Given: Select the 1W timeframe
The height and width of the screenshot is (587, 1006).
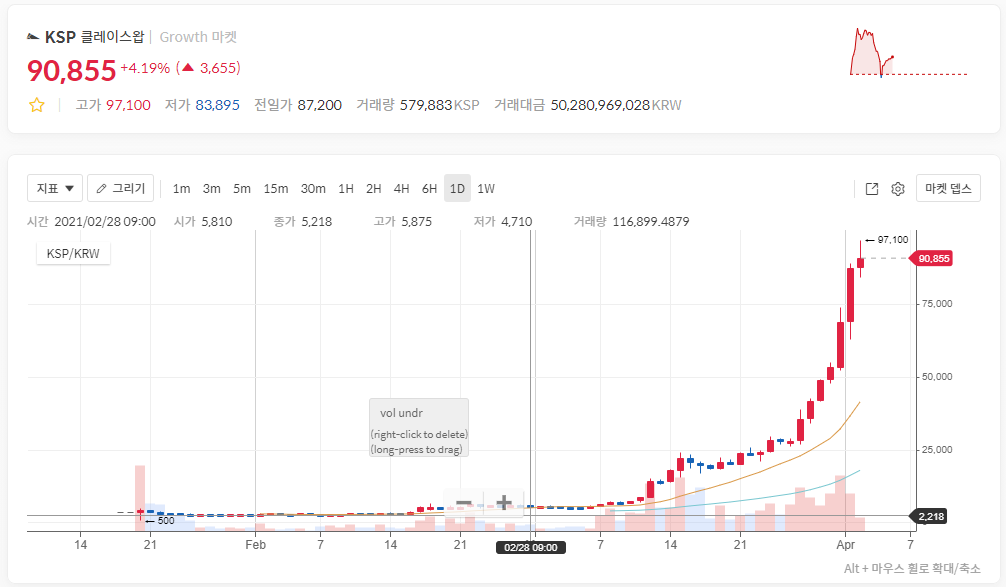Looking at the screenshot, I should tap(486, 189).
